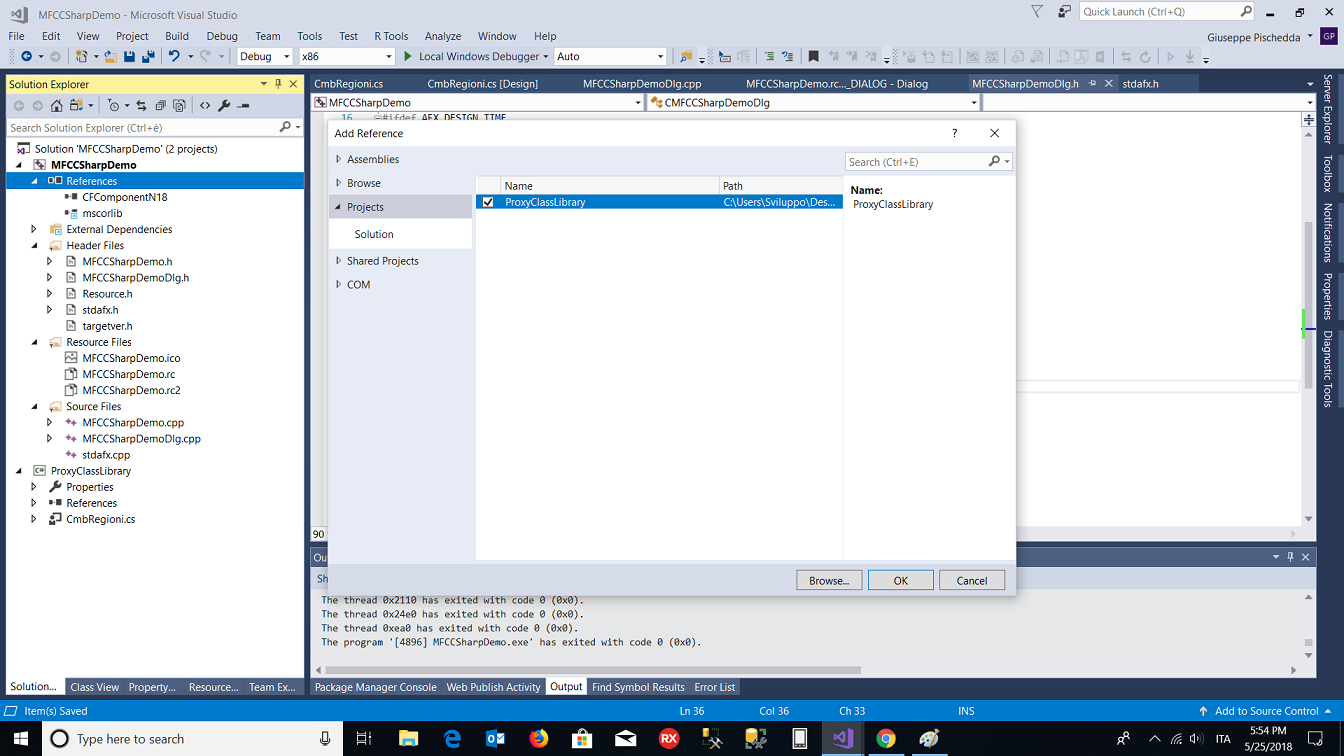Toggle auto-hide pin on Solution Explorer
Screen dimensions: 1344x756
tap(278, 84)
